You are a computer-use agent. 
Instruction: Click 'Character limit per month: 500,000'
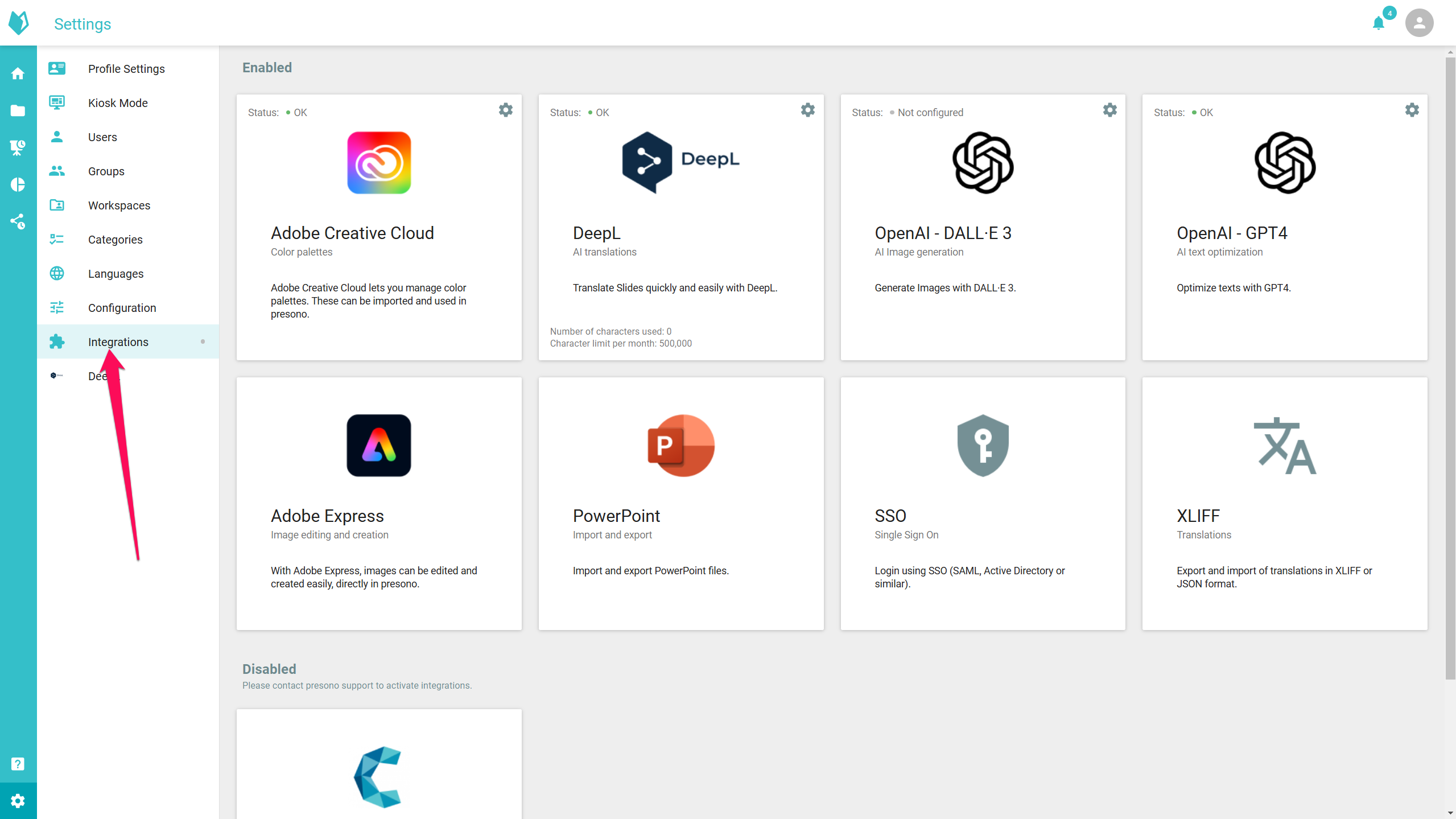tap(621, 344)
